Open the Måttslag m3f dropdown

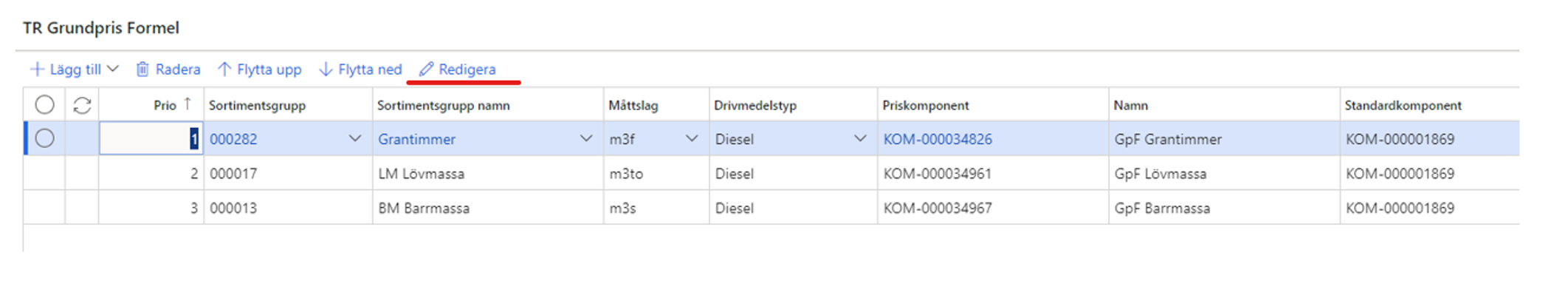coord(692,138)
